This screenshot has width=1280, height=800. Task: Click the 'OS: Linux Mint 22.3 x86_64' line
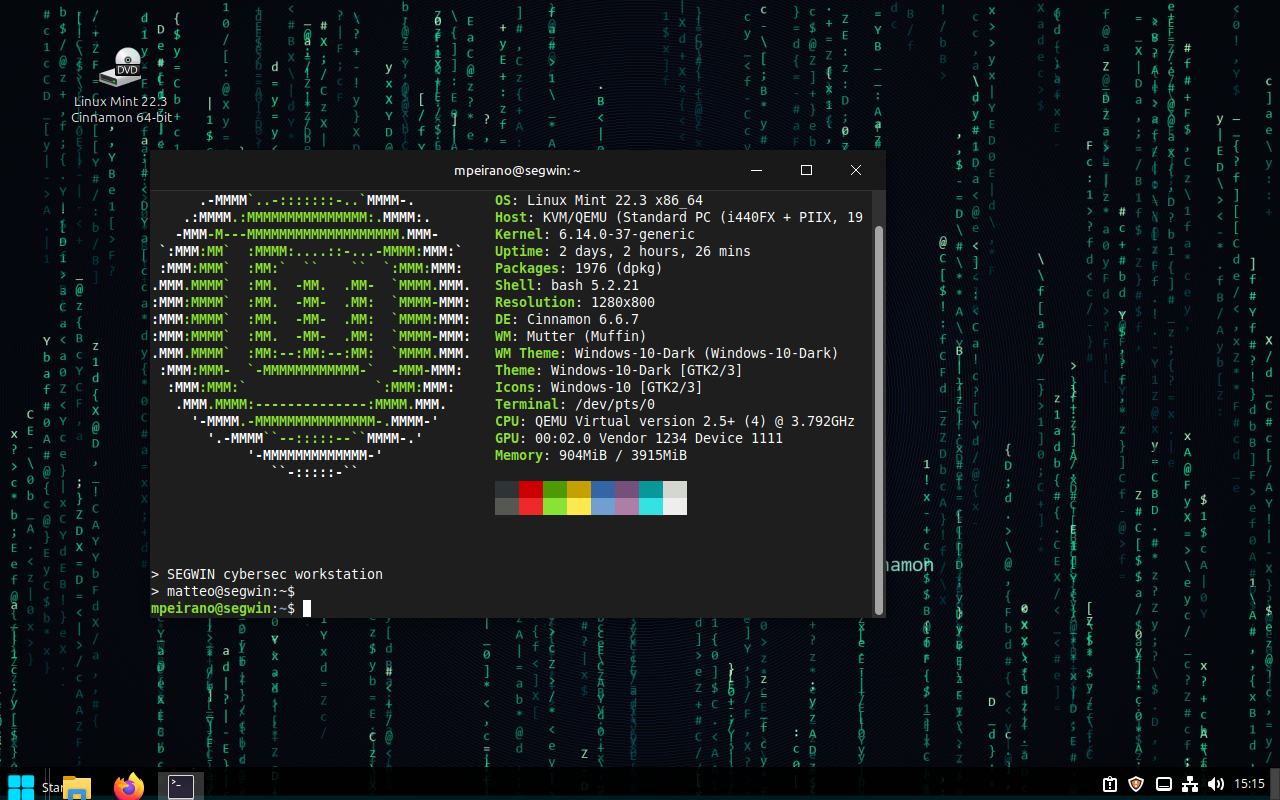599,200
